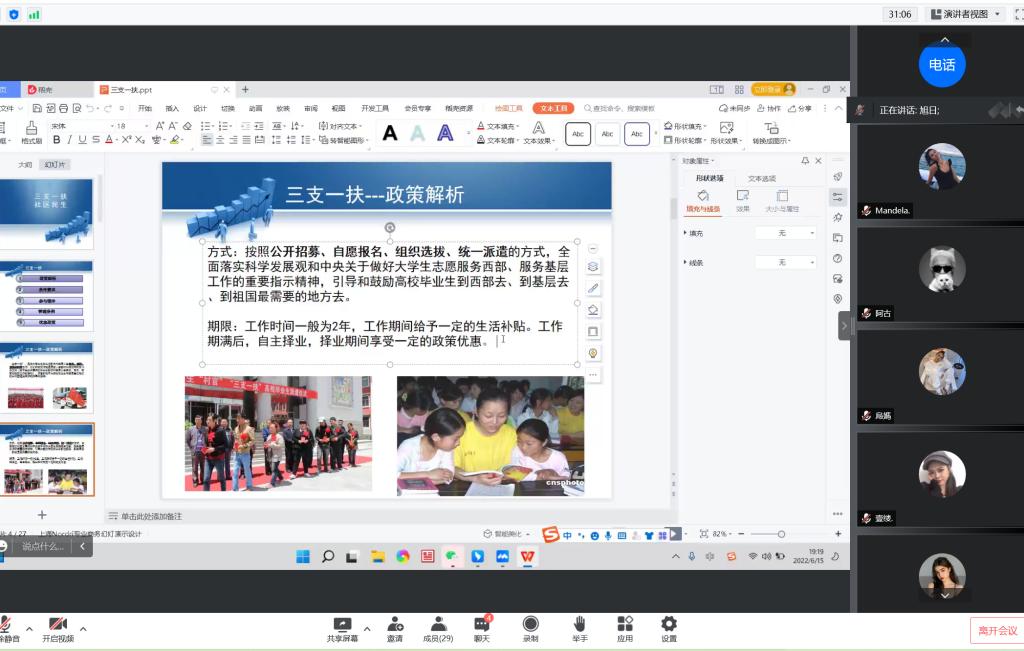The image size is (1024, 651).
Task: Click the lightbulb icon in floating toolbar
Action: tap(593, 353)
